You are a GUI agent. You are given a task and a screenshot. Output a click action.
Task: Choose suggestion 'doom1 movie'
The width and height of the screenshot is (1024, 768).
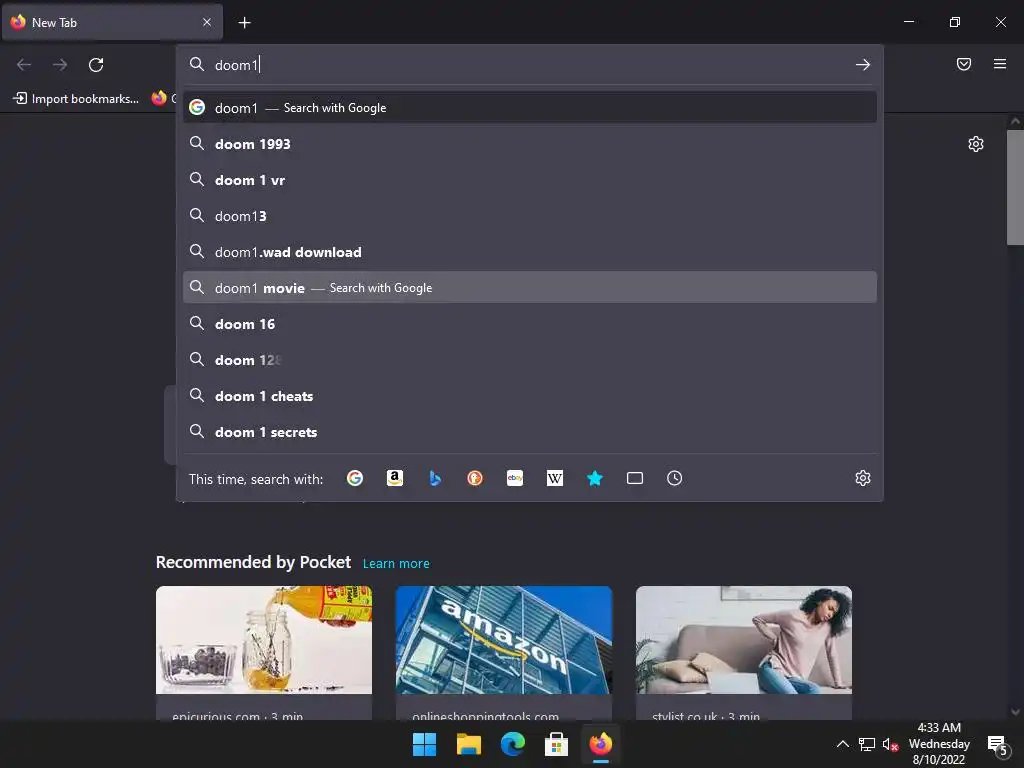530,287
